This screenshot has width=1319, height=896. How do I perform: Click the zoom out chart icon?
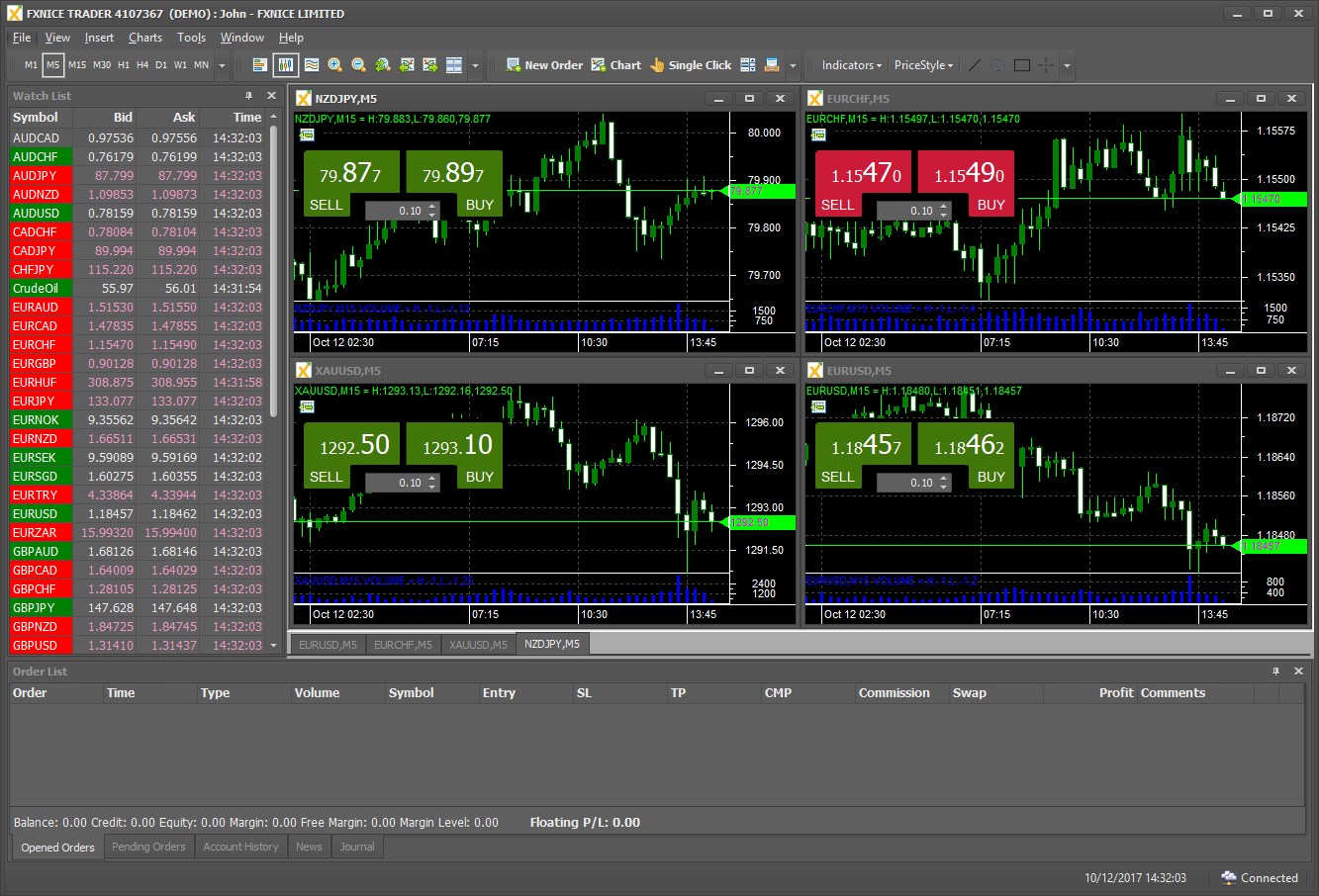click(x=359, y=65)
